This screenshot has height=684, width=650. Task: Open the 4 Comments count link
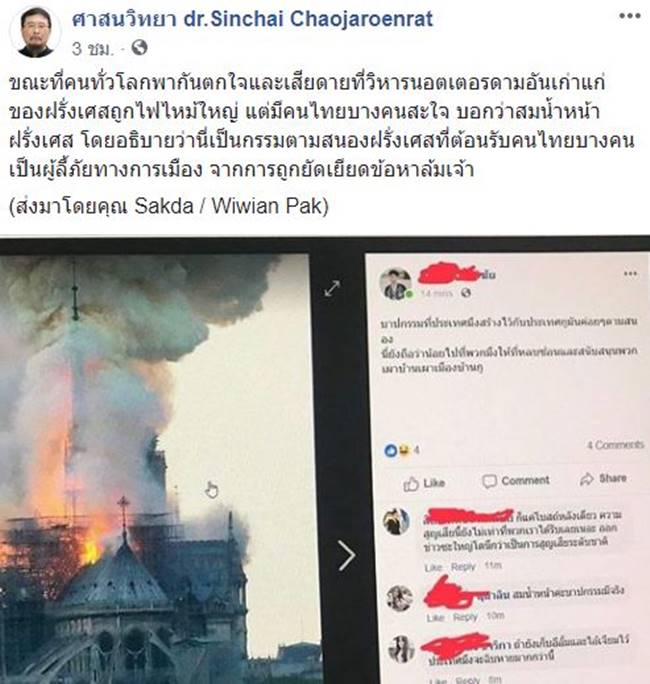point(615,445)
